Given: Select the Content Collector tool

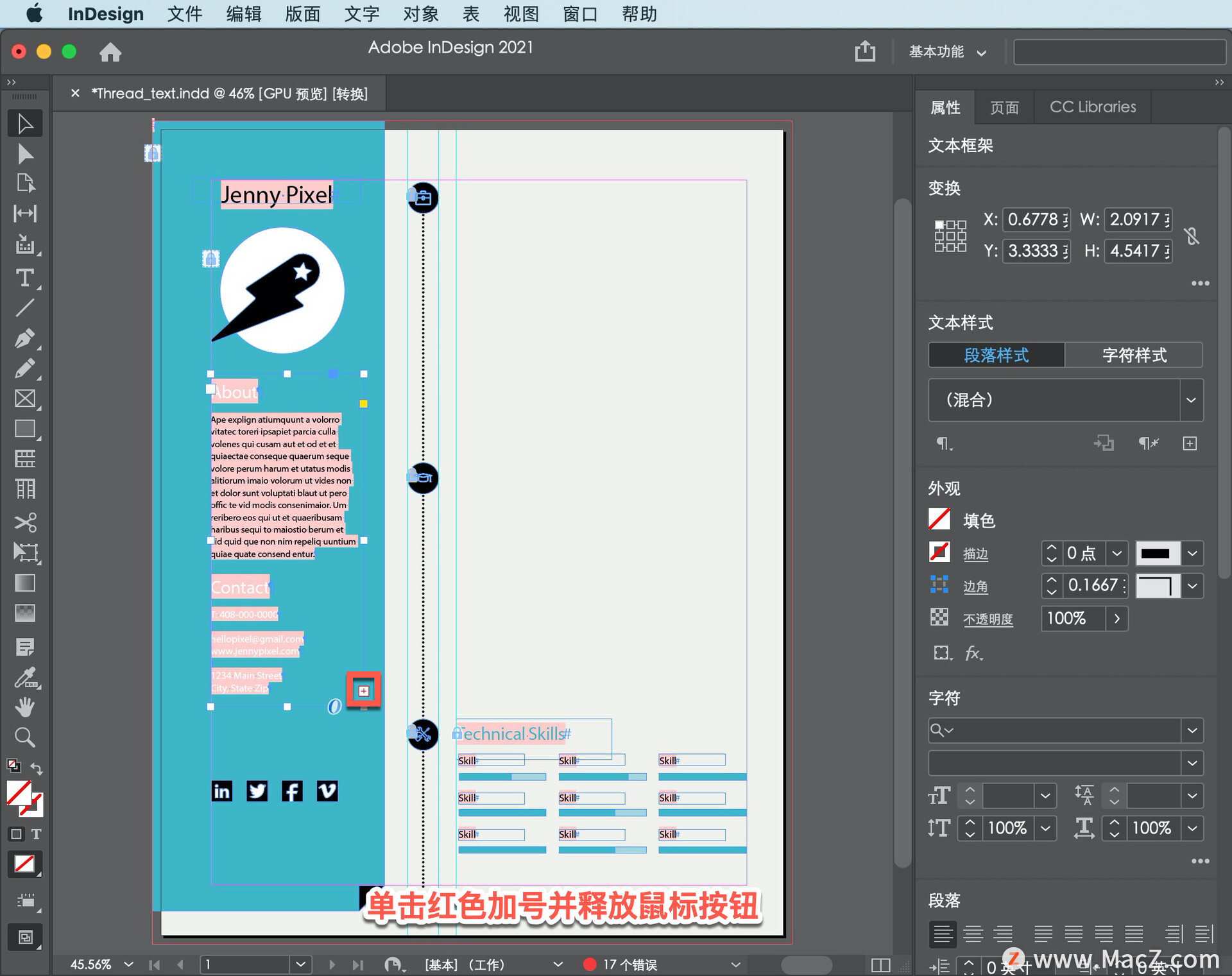Looking at the screenshot, I should tap(25, 244).
